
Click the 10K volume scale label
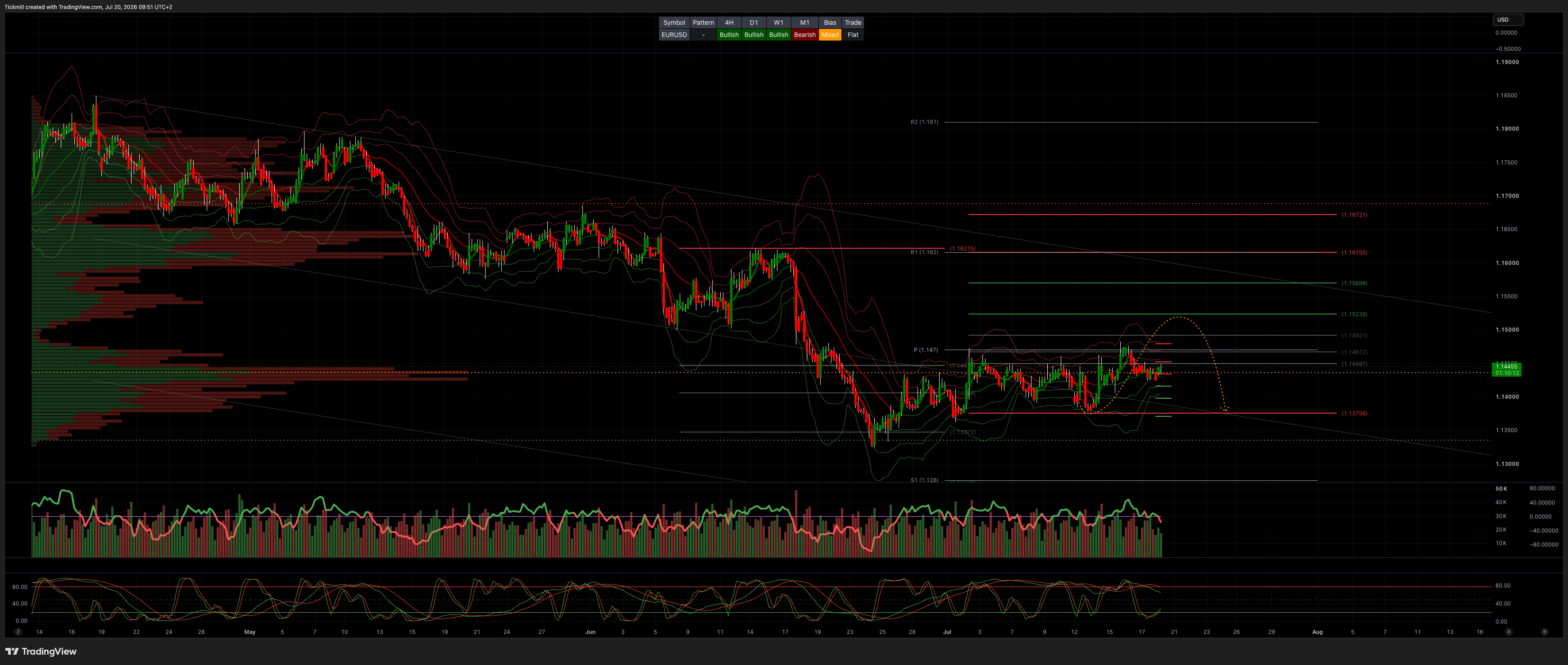pos(1502,543)
